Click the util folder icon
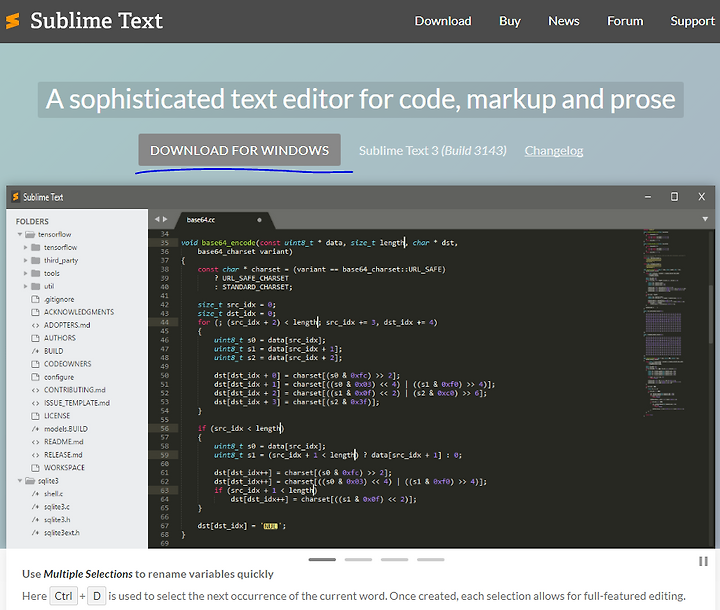The image size is (720, 610). tap(35, 286)
